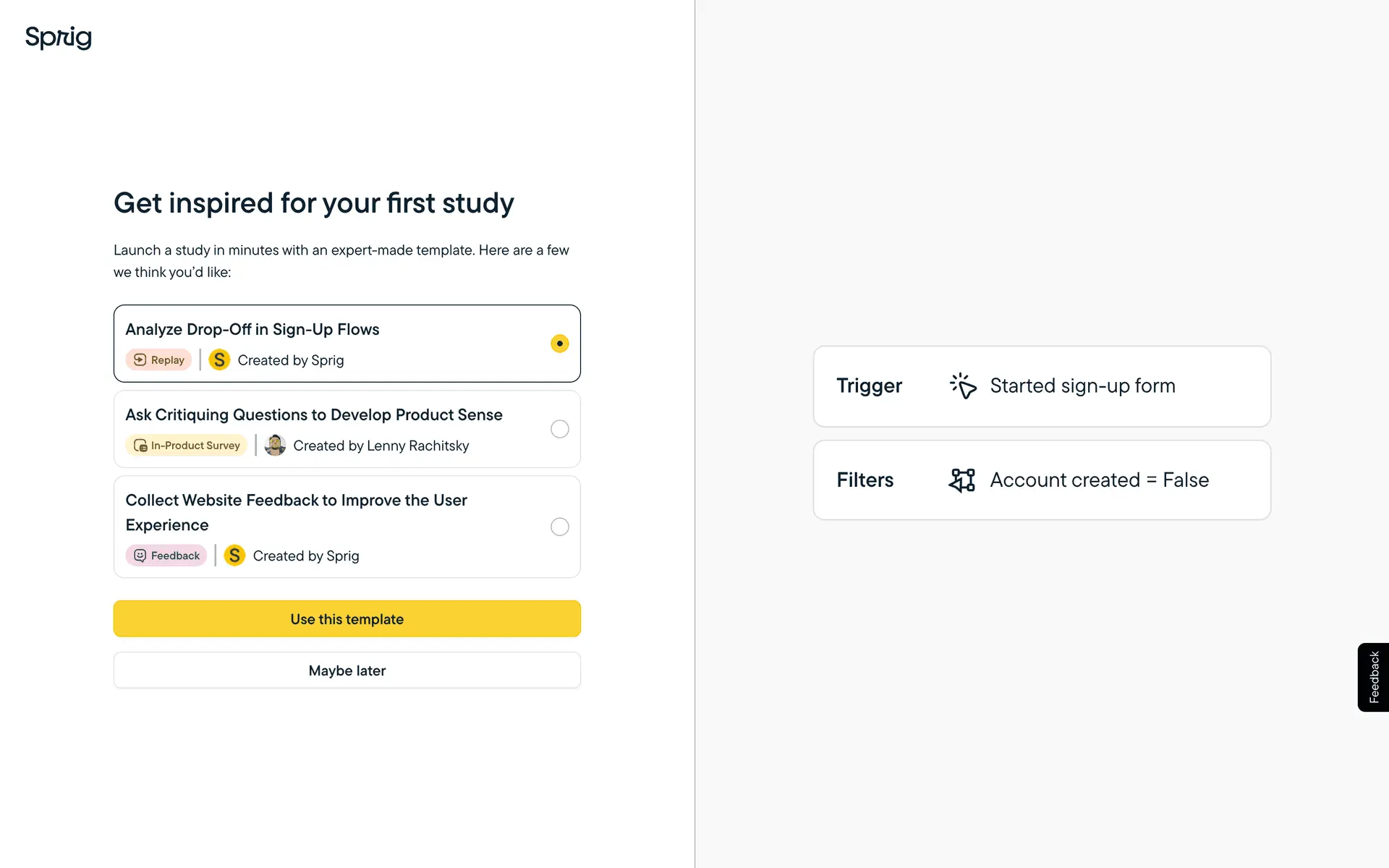Click the Sprig logo
This screenshot has width=1389, height=868.
[59, 37]
